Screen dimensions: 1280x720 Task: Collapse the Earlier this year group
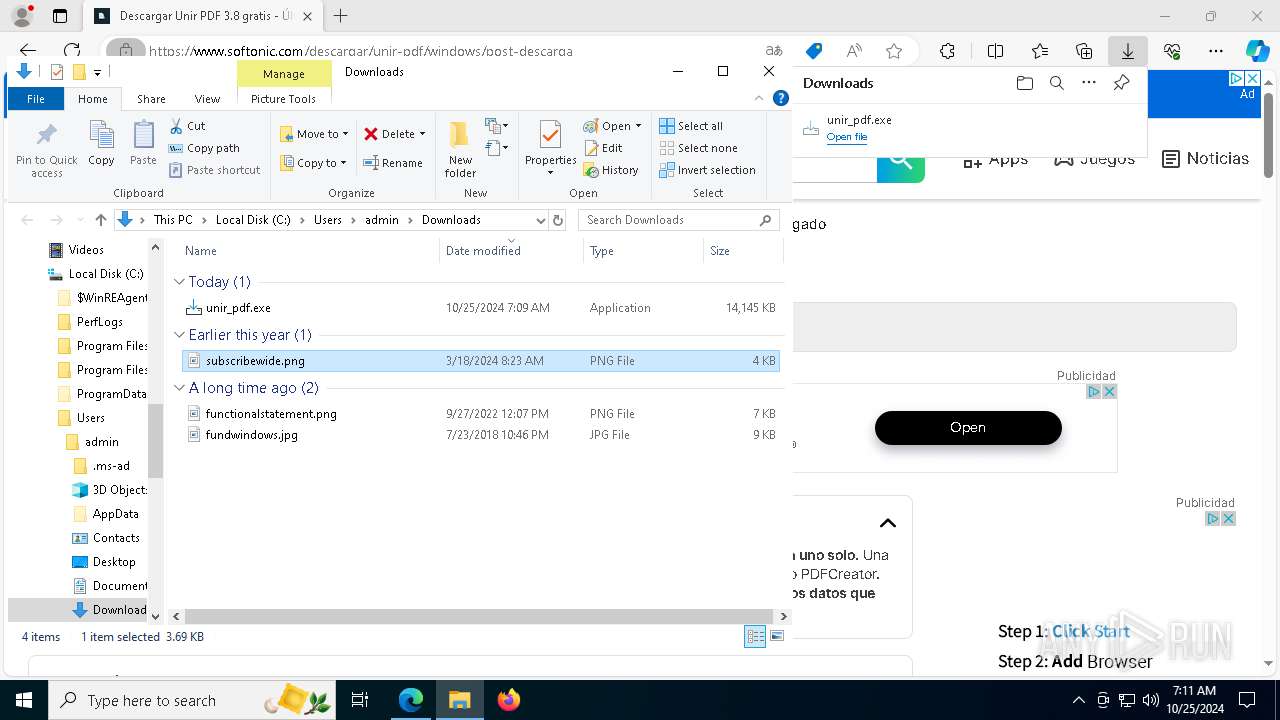180,335
